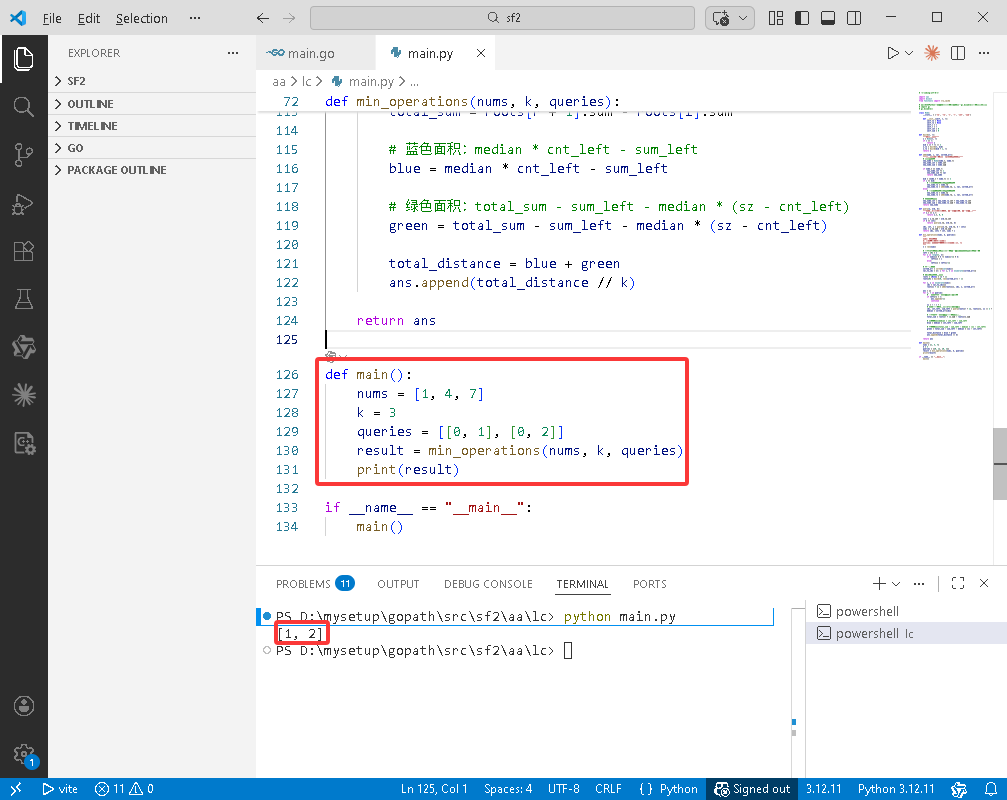Open Accounts menu in activity bar
The image size is (1007, 800).
pos(24,706)
